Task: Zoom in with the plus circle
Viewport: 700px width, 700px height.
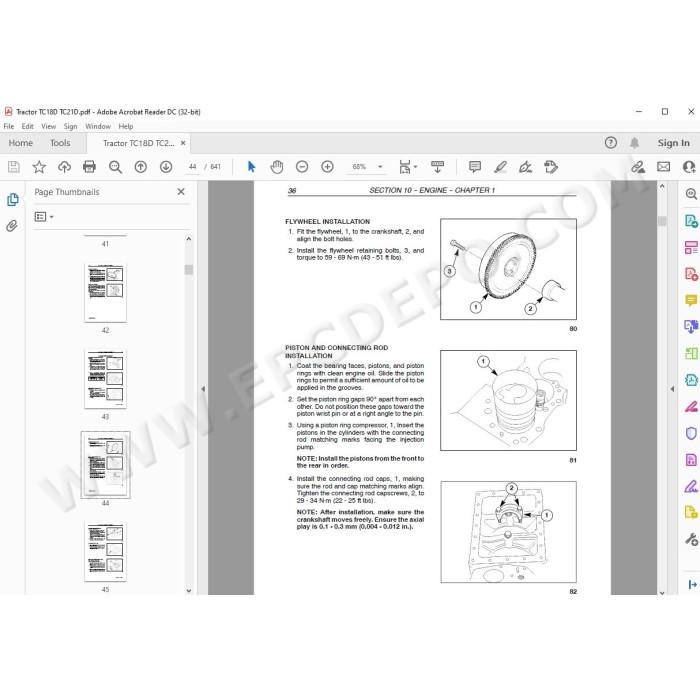Action: pyautogui.click(x=327, y=167)
